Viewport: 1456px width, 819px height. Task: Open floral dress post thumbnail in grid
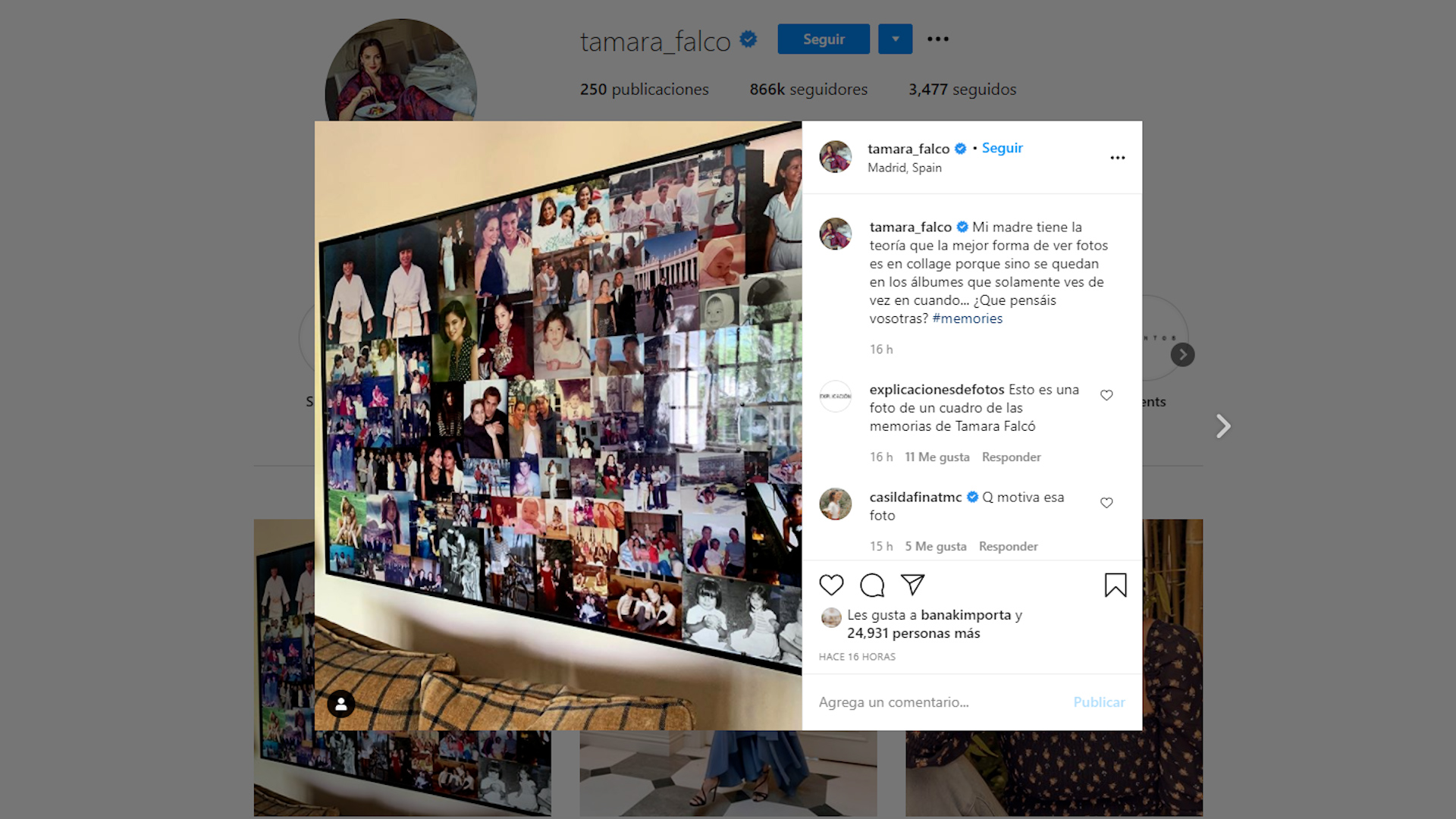[x=1172, y=667]
